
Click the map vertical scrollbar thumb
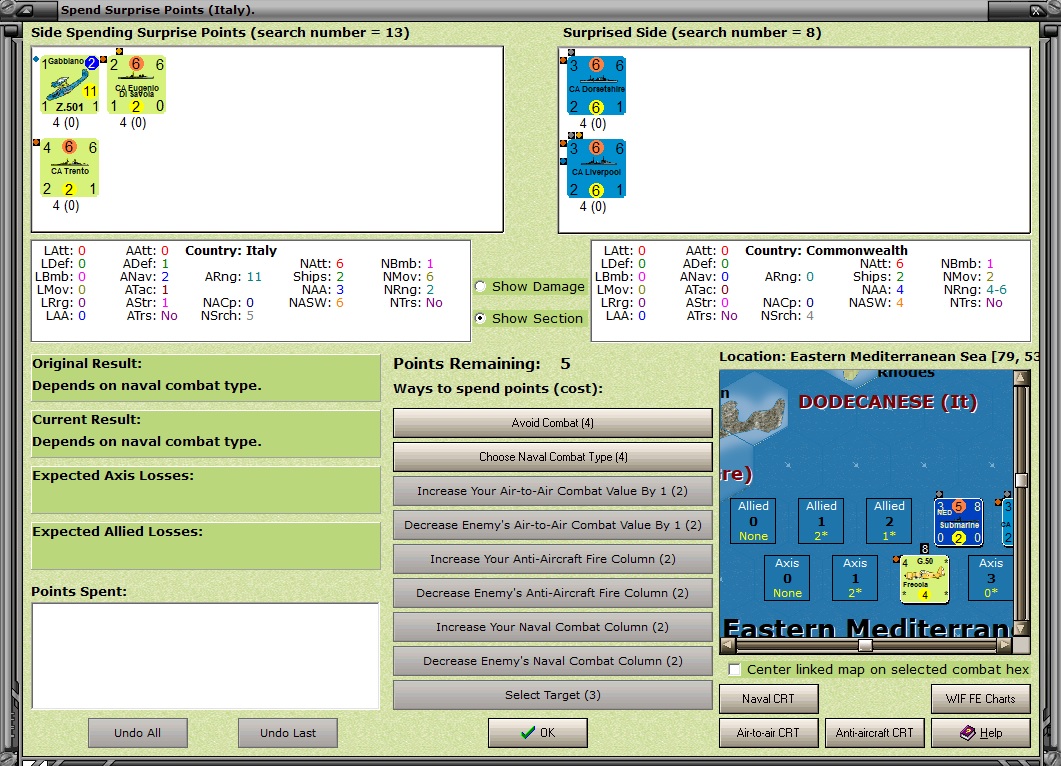click(1021, 480)
